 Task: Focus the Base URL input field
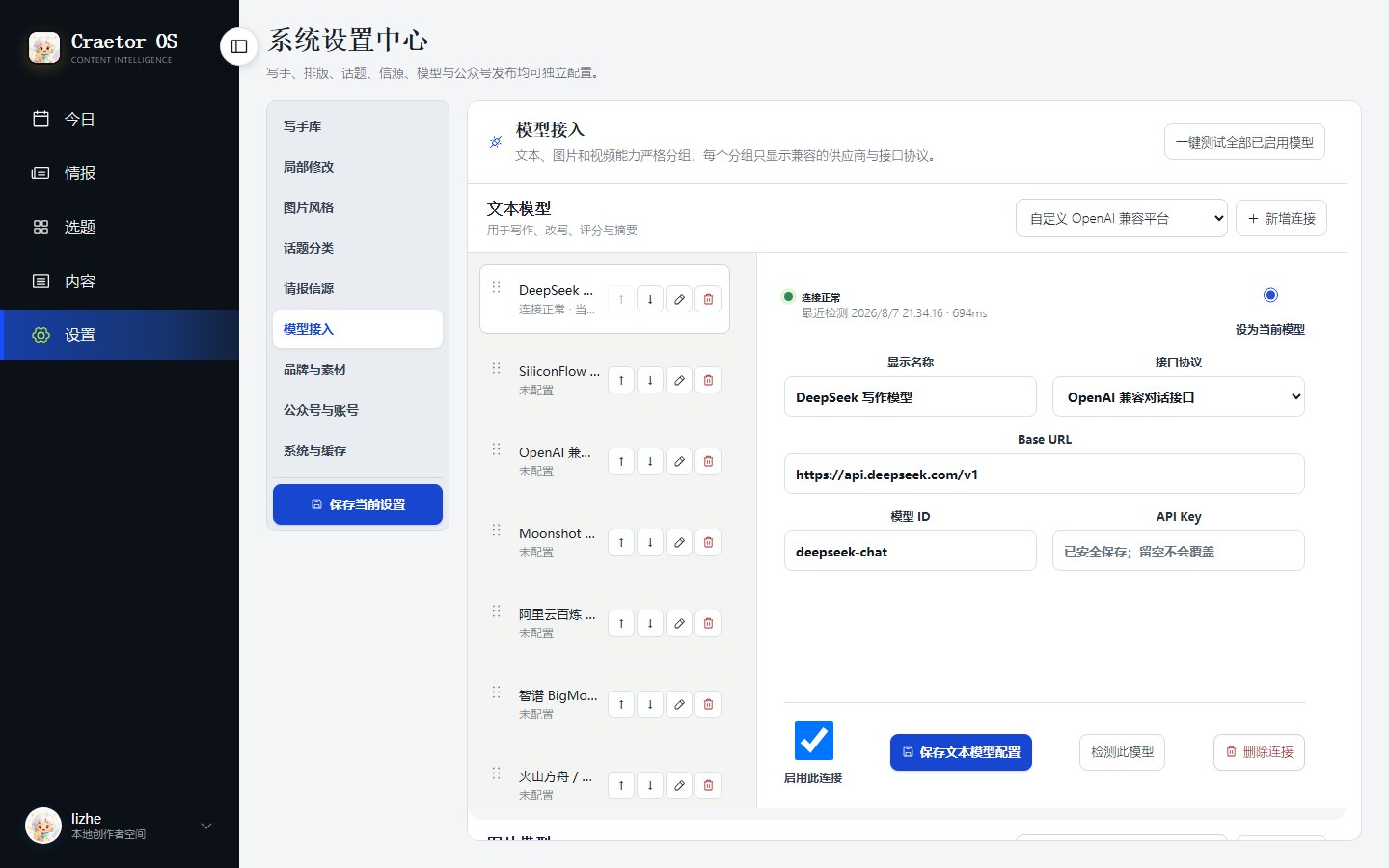click(1045, 474)
